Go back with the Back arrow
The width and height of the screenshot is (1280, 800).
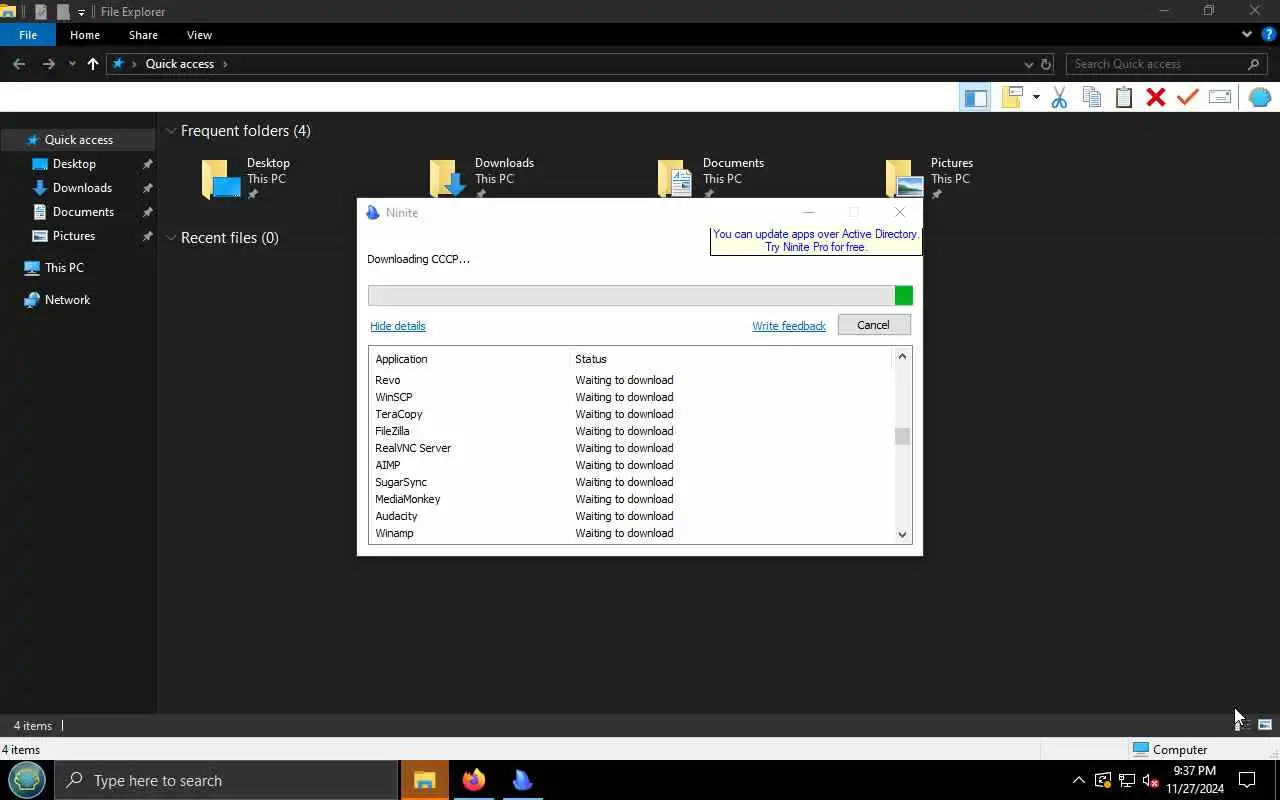tap(19, 64)
